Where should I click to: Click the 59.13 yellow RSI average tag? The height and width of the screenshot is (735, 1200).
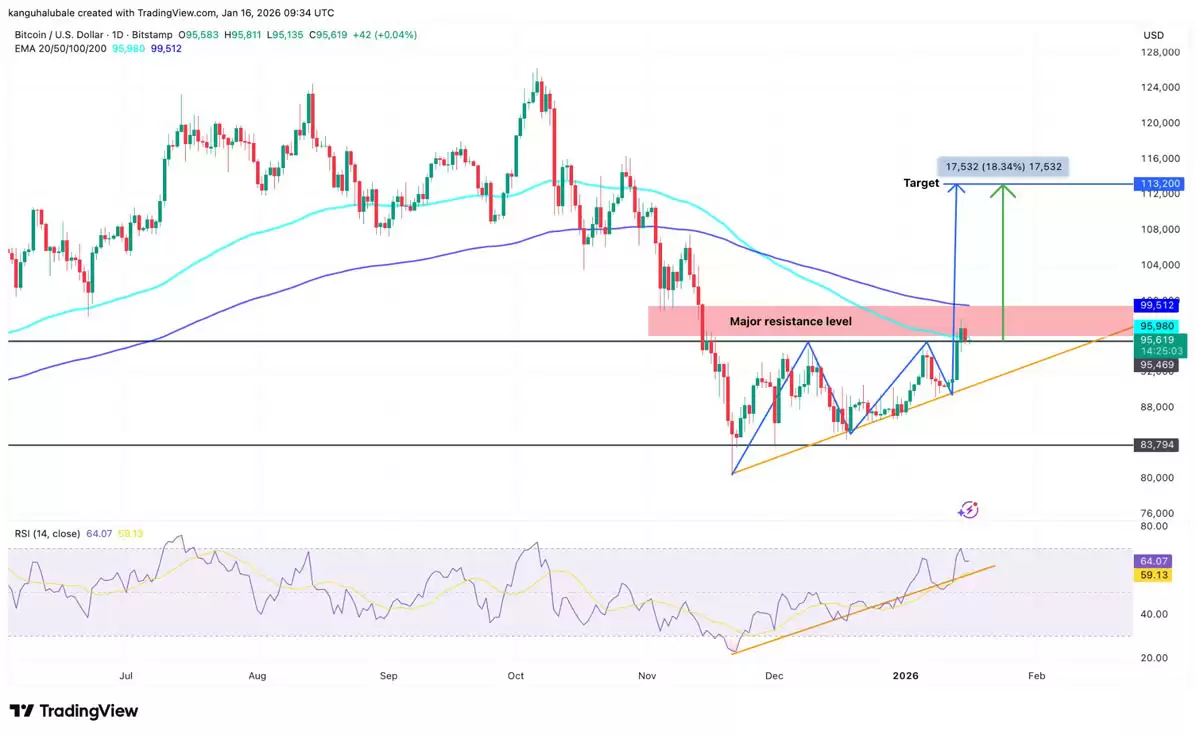tap(1153, 575)
